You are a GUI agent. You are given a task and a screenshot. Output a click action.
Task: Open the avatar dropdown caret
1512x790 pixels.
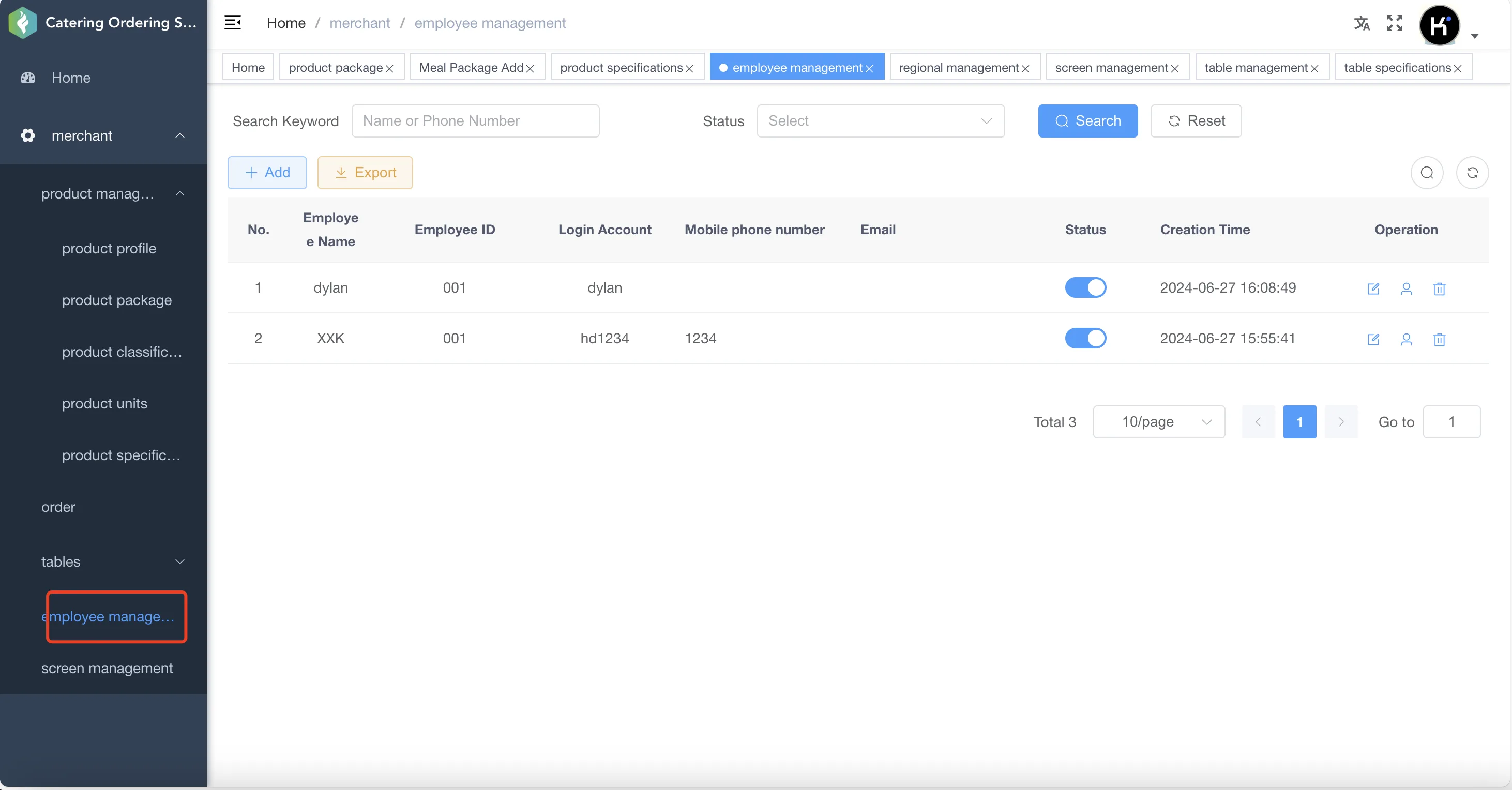[x=1474, y=36]
